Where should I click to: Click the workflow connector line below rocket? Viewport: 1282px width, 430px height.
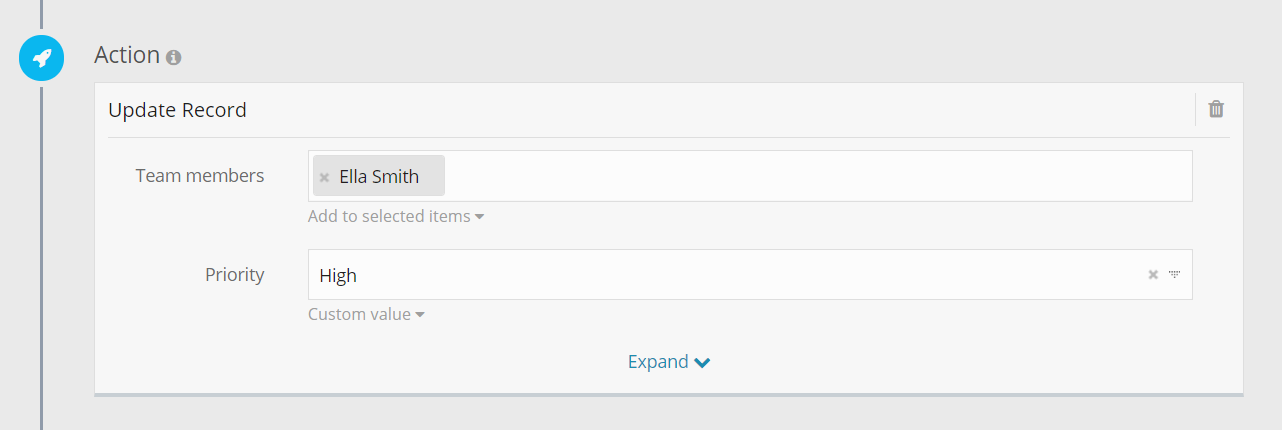[41, 250]
